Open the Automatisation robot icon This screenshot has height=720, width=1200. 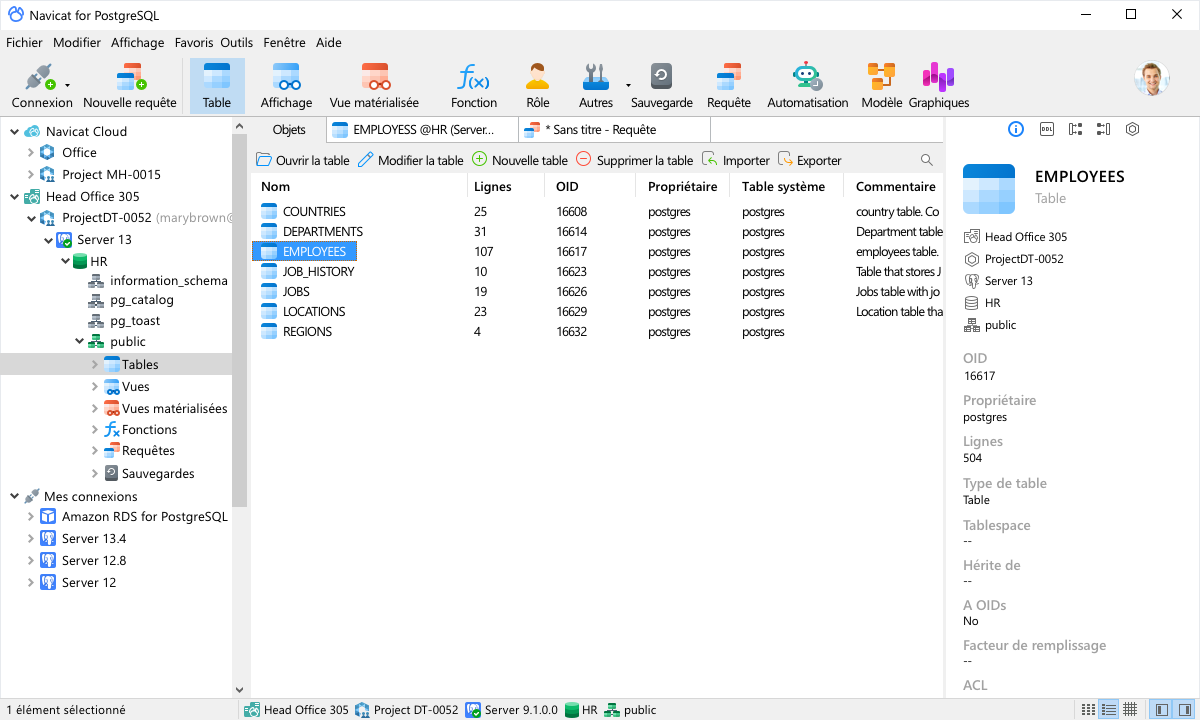[807, 86]
